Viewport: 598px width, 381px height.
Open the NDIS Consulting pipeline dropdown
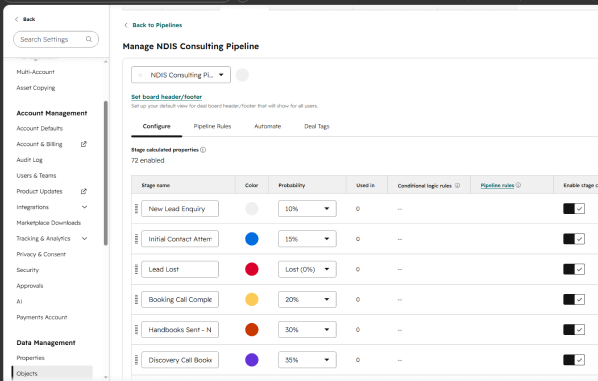(181, 75)
